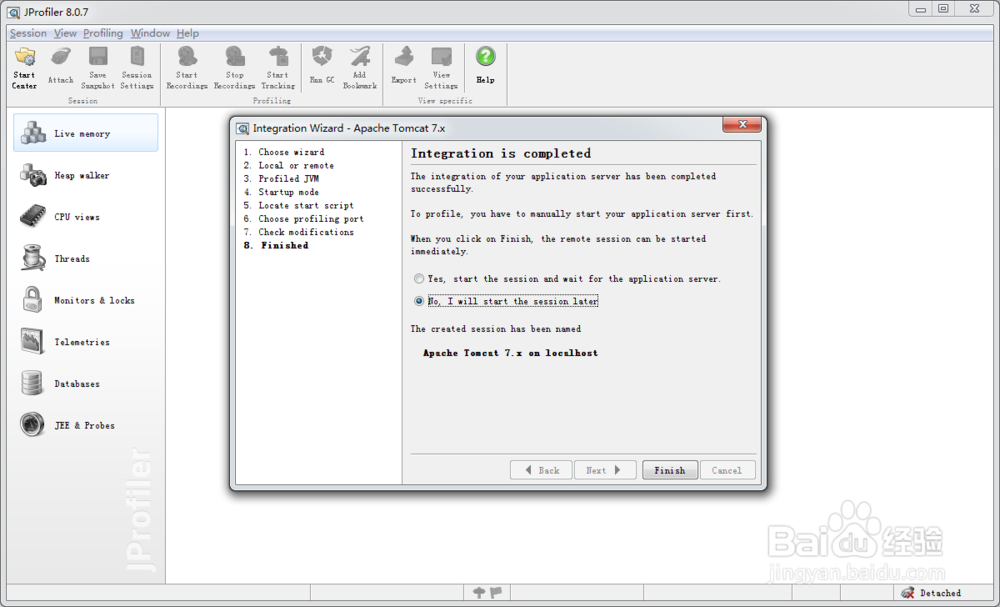Select the Live memory sidebar section
The image size is (1000, 607).
pos(85,133)
